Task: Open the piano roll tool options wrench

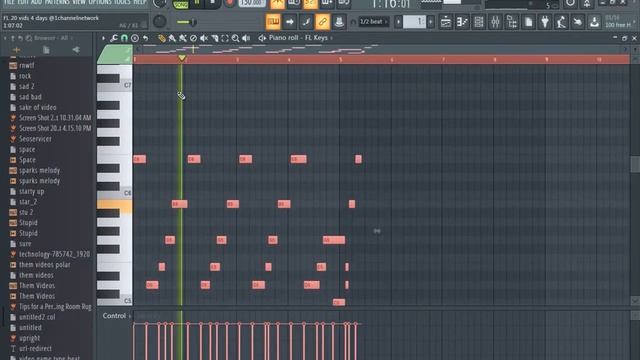Action: pos(114,38)
